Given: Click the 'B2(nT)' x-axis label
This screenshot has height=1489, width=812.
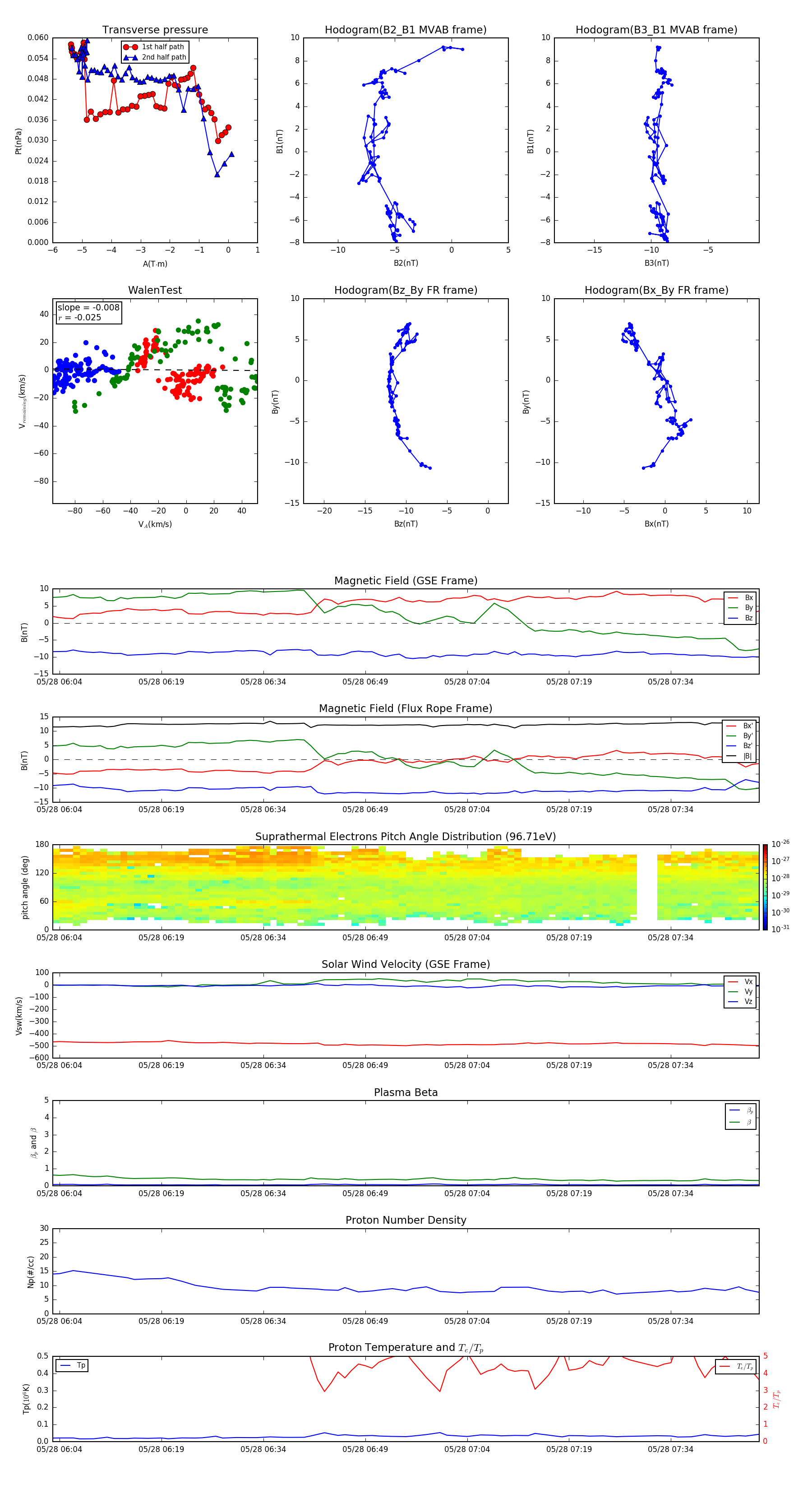Looking at the screenshot, I should tap(406, 263).
